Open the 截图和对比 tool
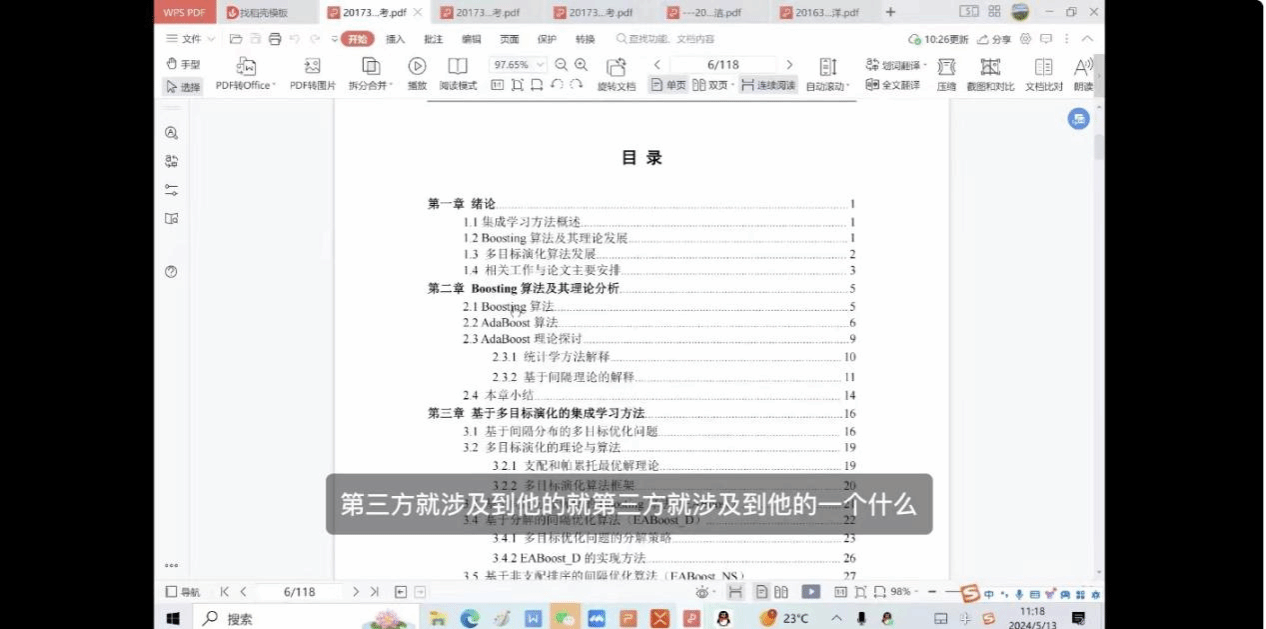The width and height of the screenshot is (1266, 629). point(990,67)
